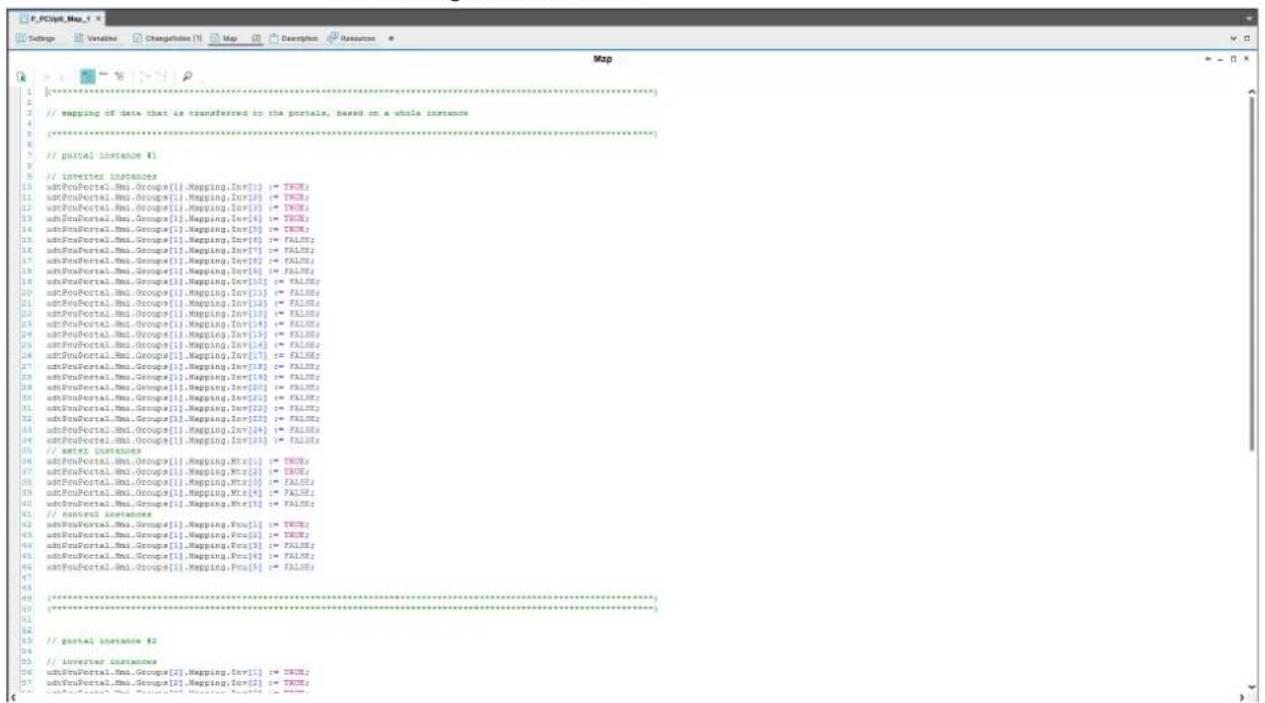This screenshot has width=1265, height=703.
Task: Select the Map tab
Action: (x=236, y=38)
